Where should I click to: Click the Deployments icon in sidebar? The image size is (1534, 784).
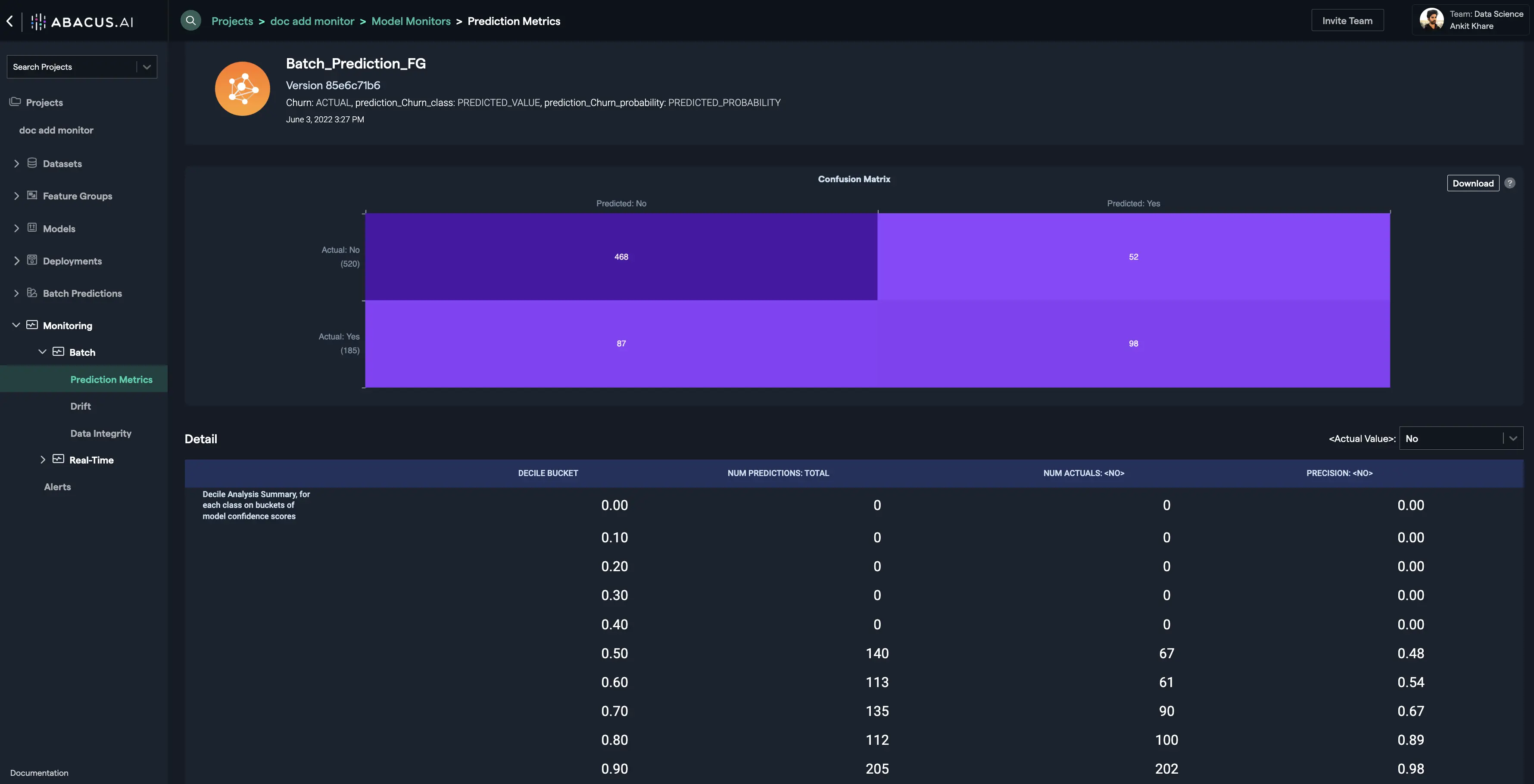pyautogui.click(x=32, y=260)
